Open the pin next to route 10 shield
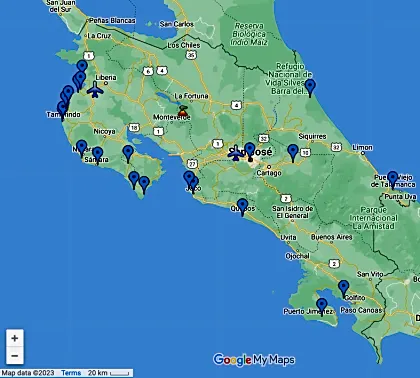The height and width of the screenshot is (378, 420). click(293, 153)
